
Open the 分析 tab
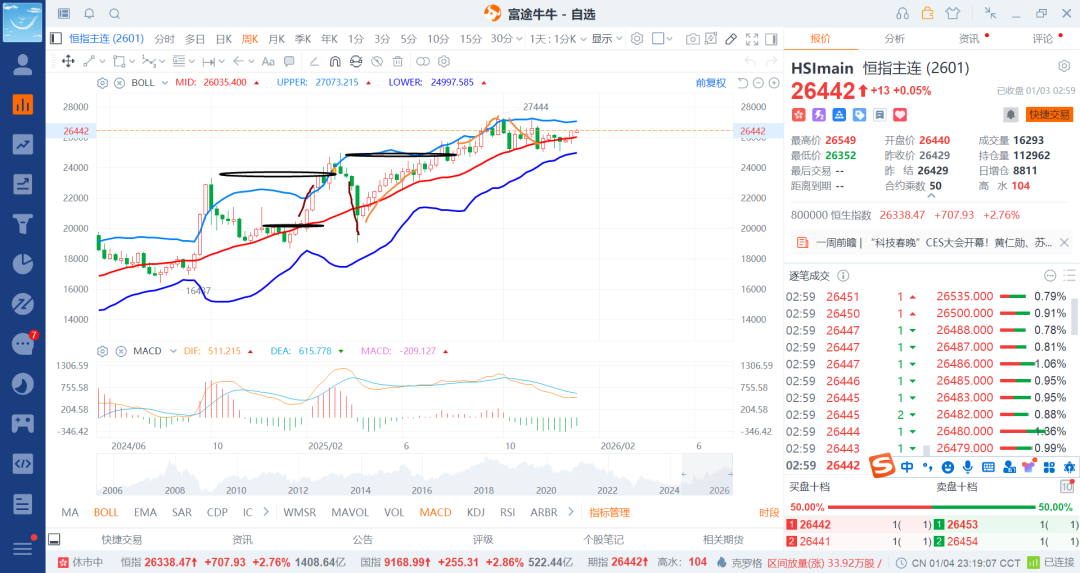point(895,39)
